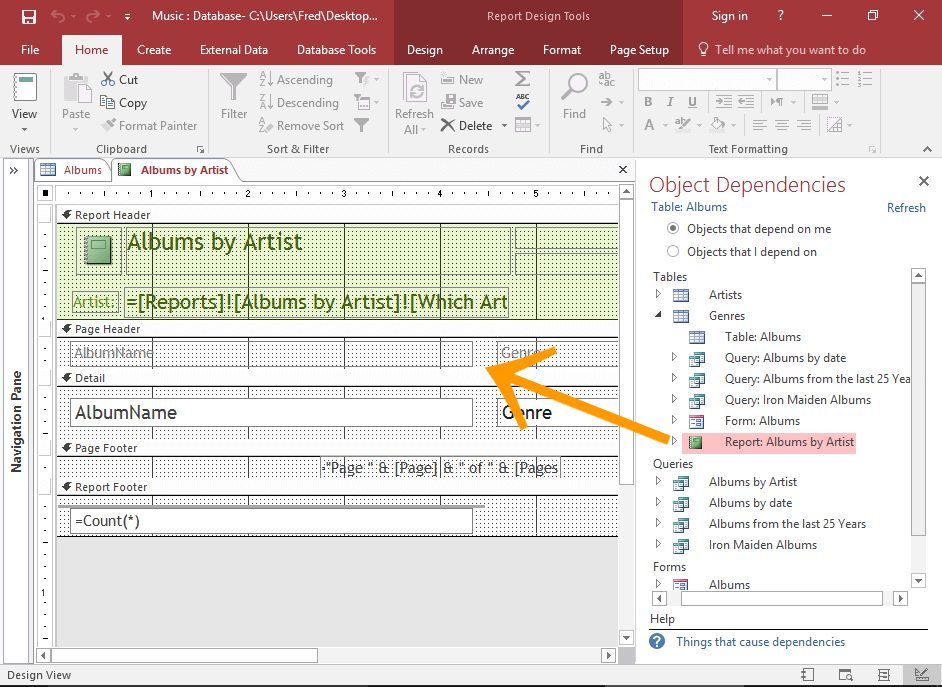942x687 pixels.
Task: Click the font color button
Action: 651,126
